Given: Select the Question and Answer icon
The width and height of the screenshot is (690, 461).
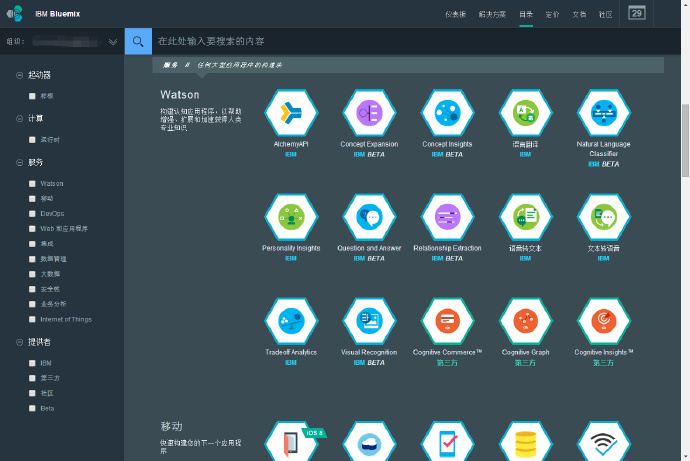Looking at the screenshot, I should point(369,217).
